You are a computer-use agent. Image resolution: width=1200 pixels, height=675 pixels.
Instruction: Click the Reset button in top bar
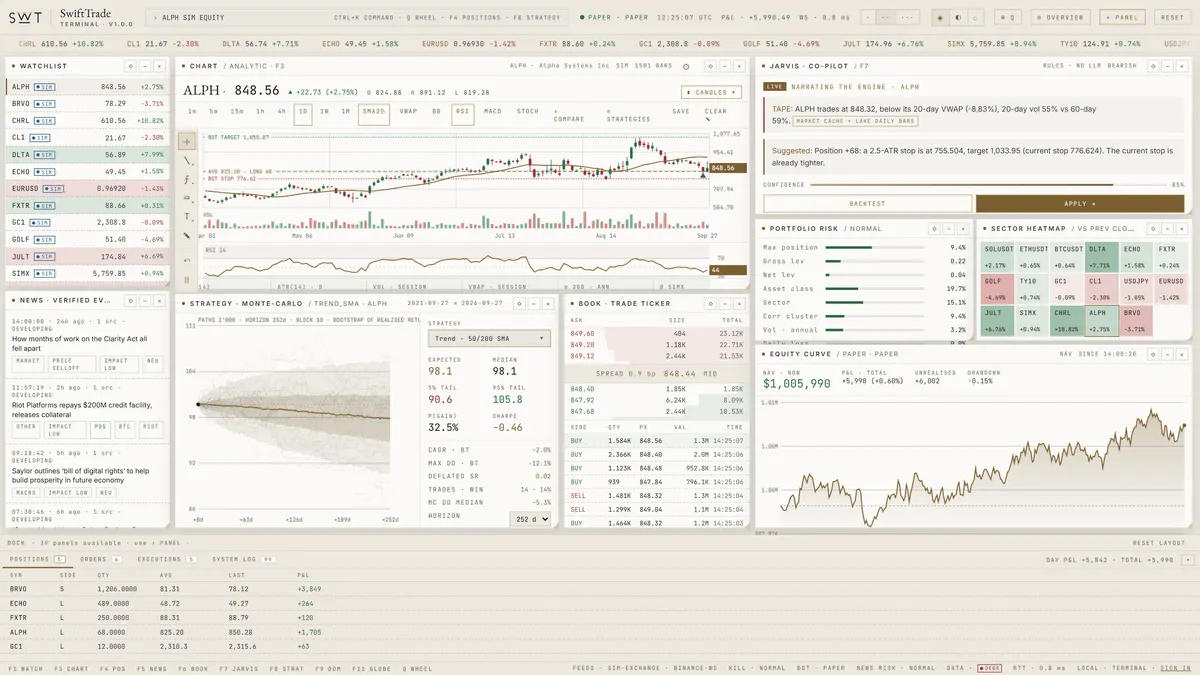click(1171, 17)
